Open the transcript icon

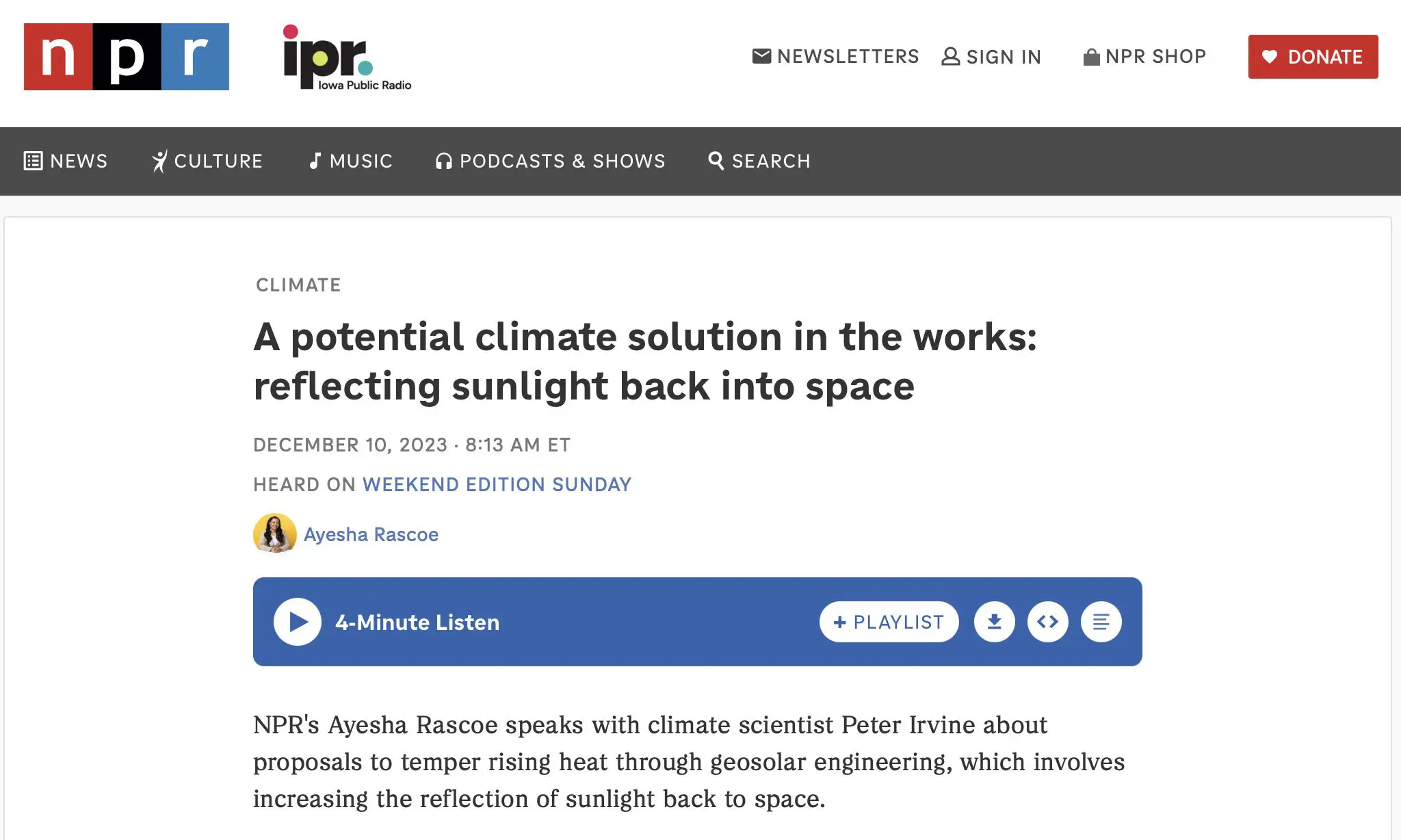click(1101, 622)
